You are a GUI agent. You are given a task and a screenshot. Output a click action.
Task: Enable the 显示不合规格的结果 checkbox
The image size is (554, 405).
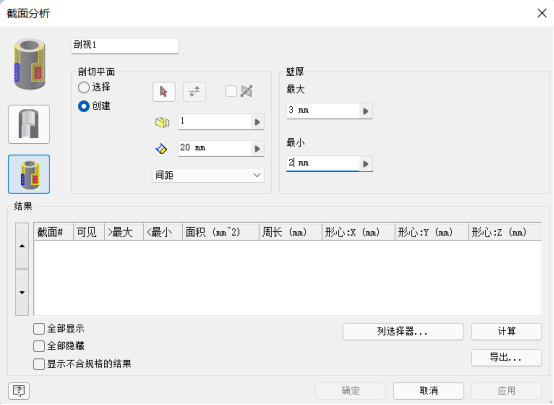[x=39, y=364]
